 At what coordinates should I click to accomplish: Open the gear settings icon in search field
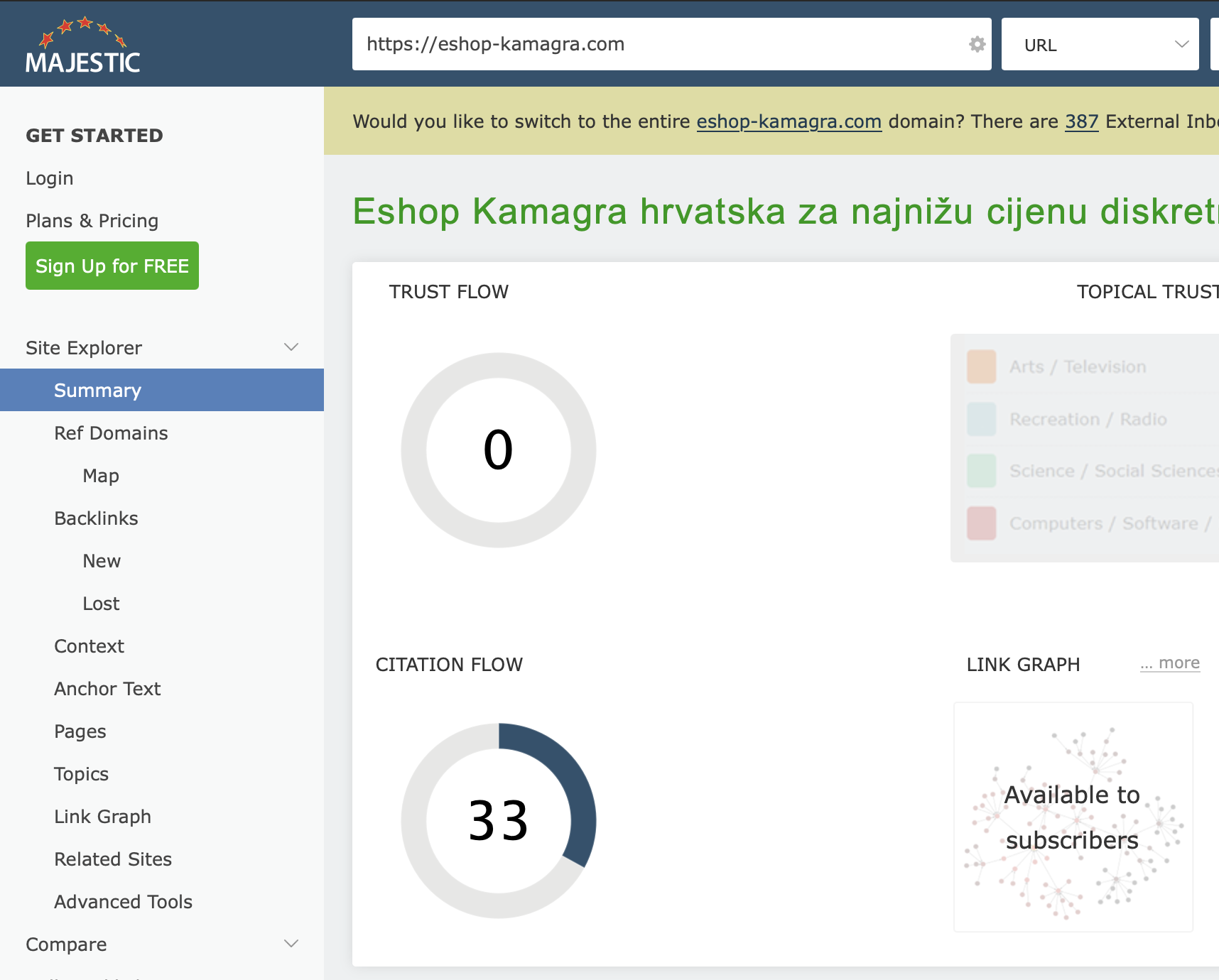[977, 44]
